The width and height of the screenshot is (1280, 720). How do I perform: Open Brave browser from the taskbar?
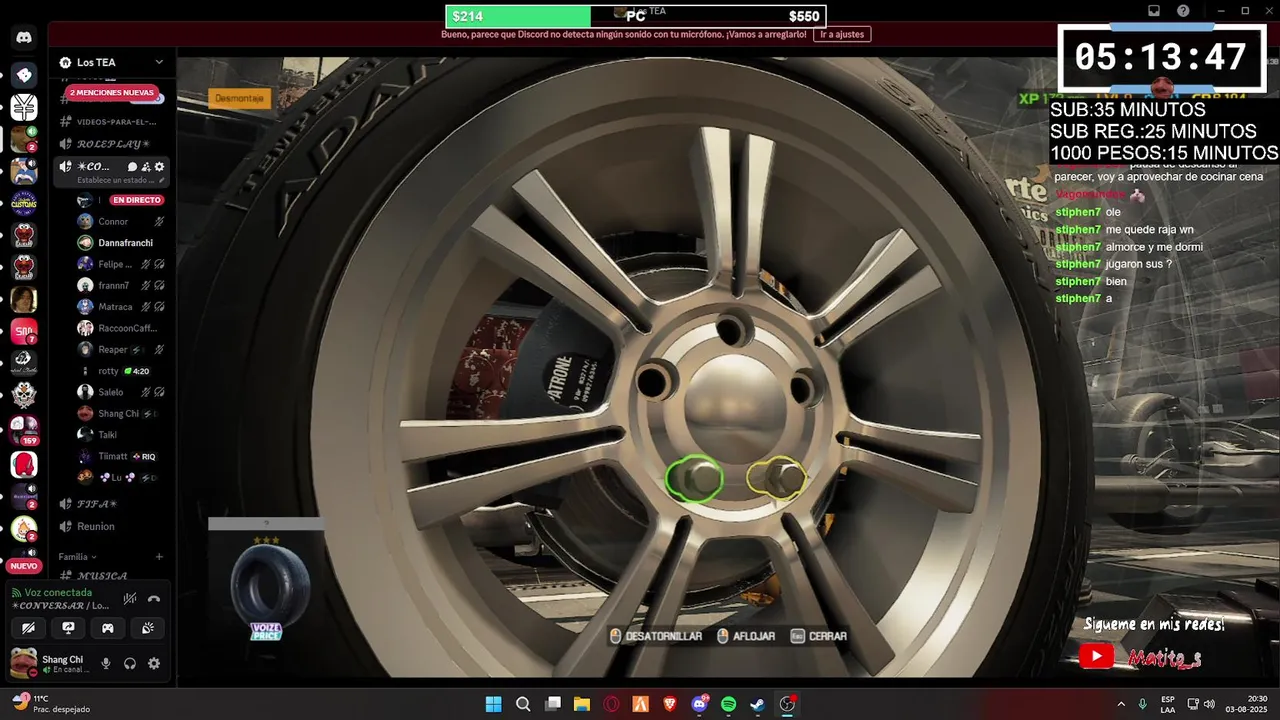[670, 704]
